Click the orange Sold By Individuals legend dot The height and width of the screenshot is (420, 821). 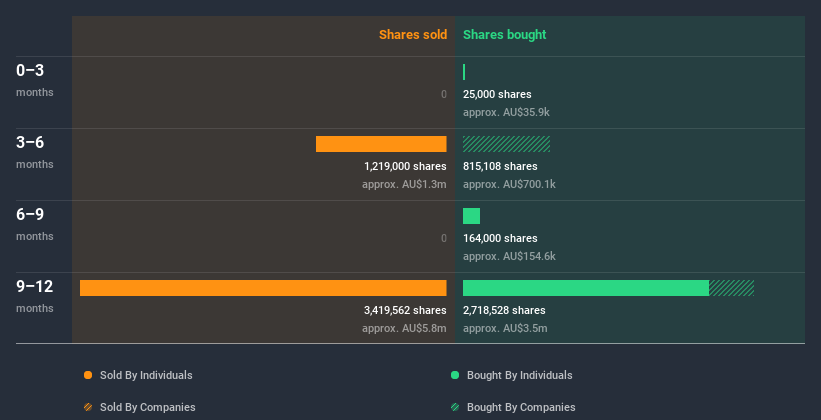tap(88, 375)
